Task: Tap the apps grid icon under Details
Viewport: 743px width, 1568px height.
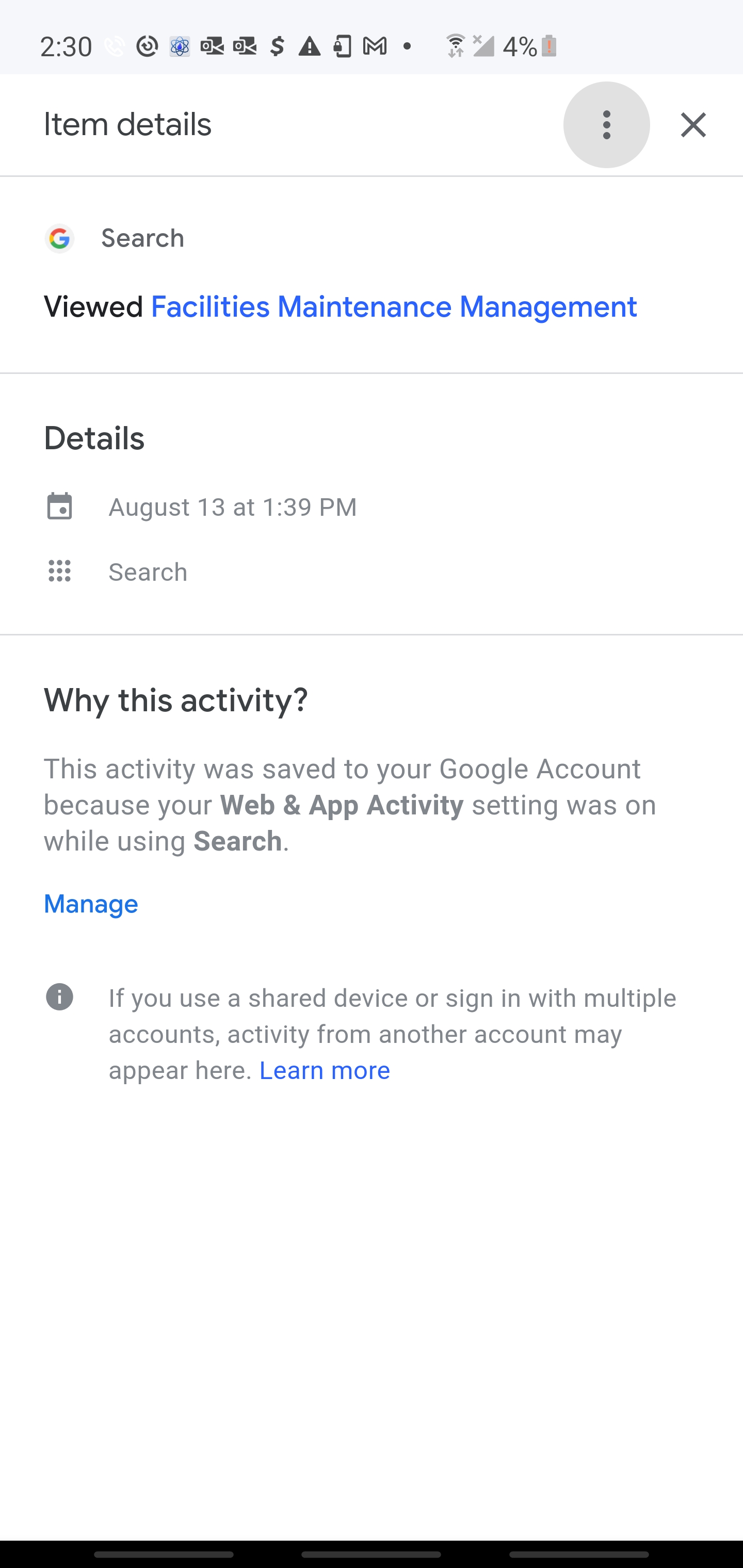Action: (60, 571)
